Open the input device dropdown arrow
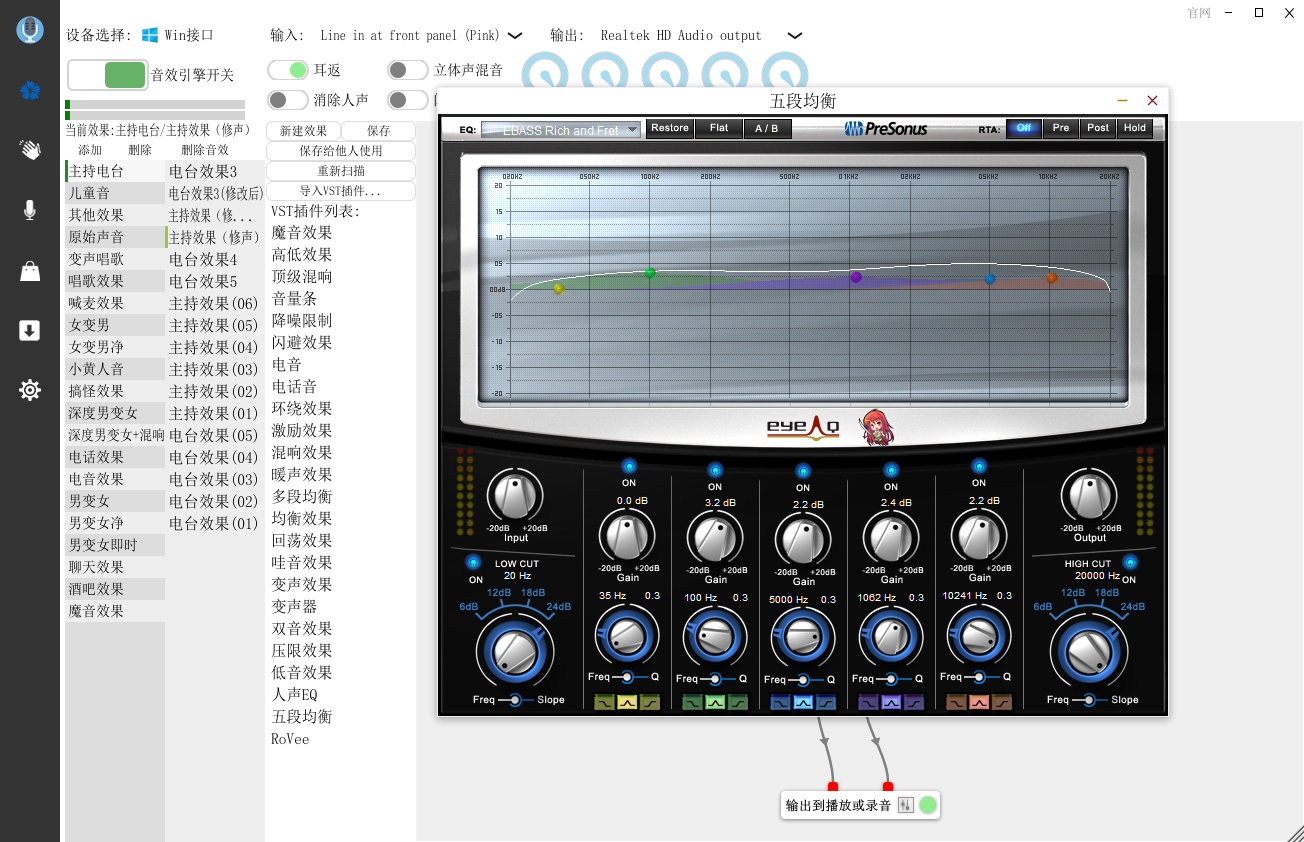 tap(515, 35)
